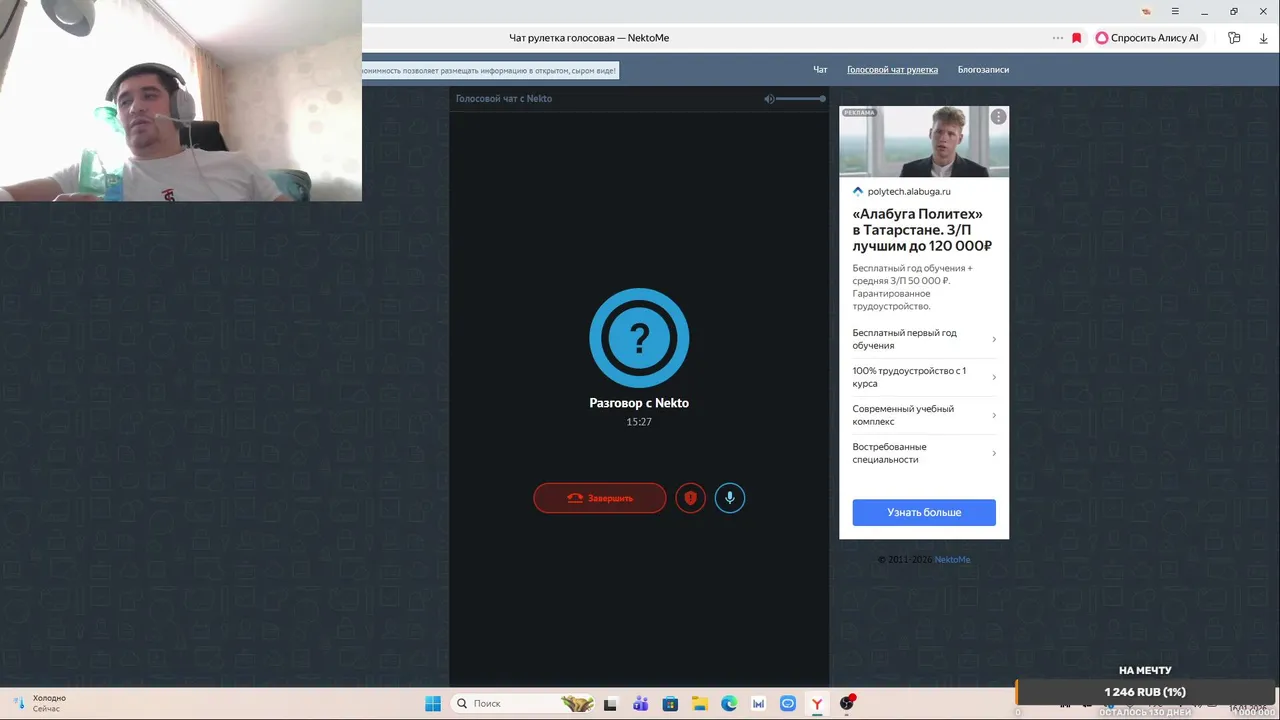
Task: Click the 1 246 RUB (1%) progress bar
Action: pos(1146,692)
